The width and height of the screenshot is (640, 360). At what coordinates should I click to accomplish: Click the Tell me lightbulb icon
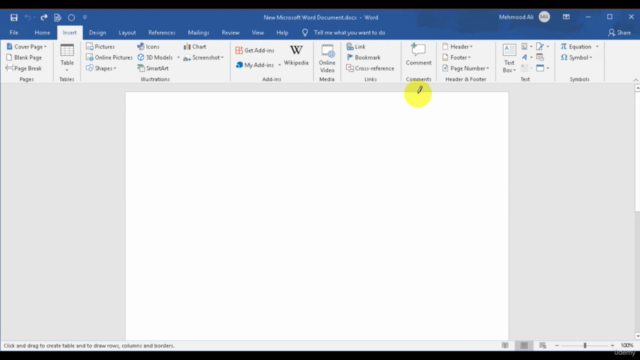(x=305, y=33)
